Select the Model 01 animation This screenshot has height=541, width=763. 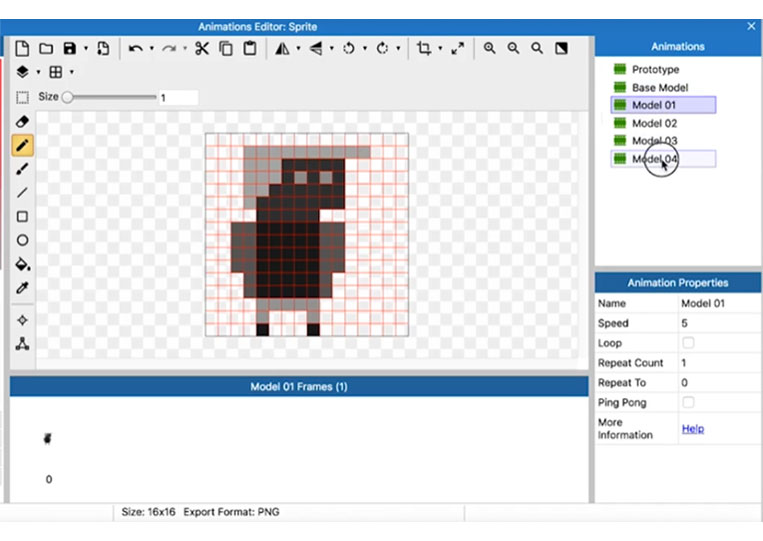[663, 105]
